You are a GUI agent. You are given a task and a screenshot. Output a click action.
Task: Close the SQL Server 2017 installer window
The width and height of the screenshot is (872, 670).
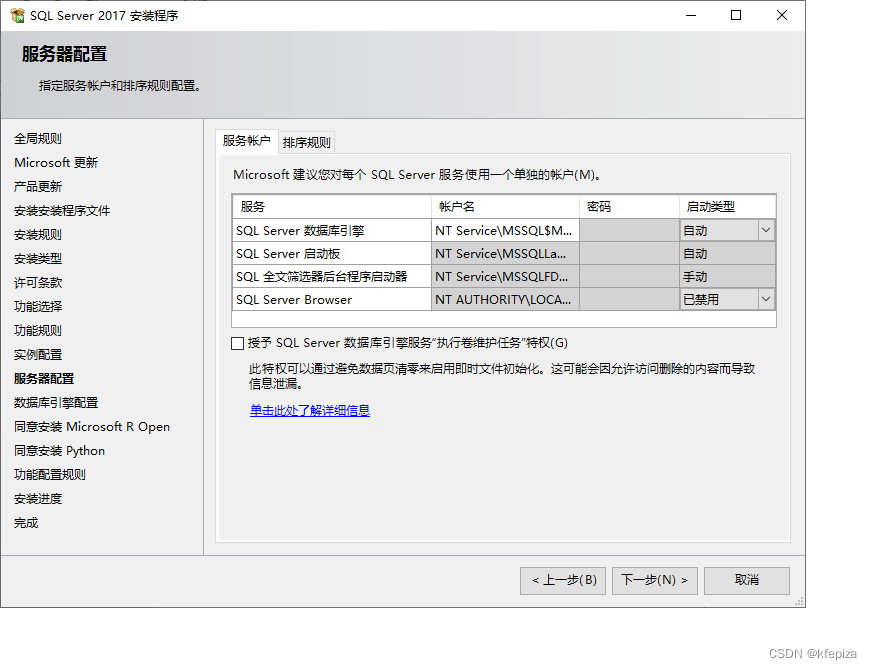tap(781, 16)
